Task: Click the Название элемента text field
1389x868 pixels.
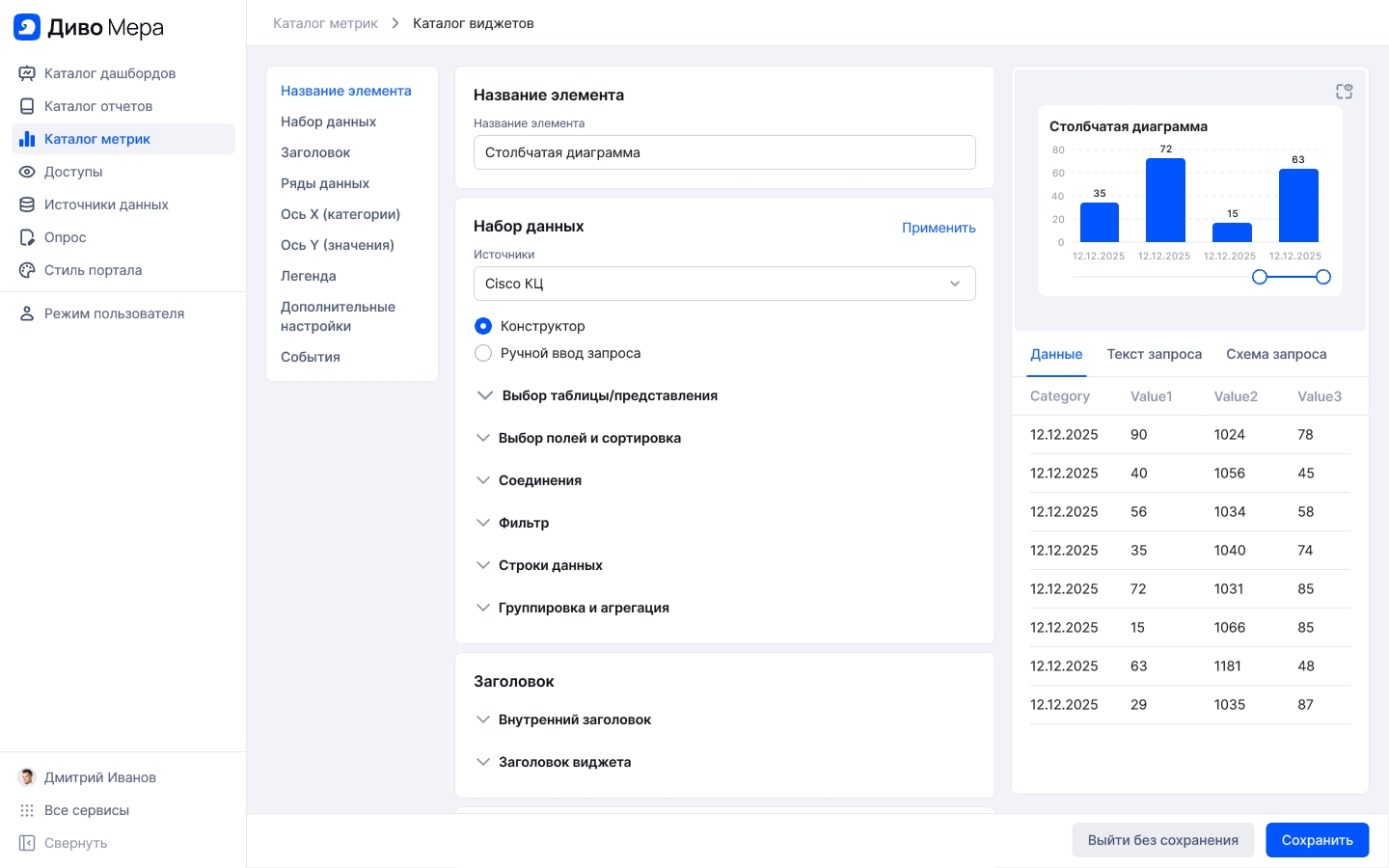Action: click(x=723, y=152)
